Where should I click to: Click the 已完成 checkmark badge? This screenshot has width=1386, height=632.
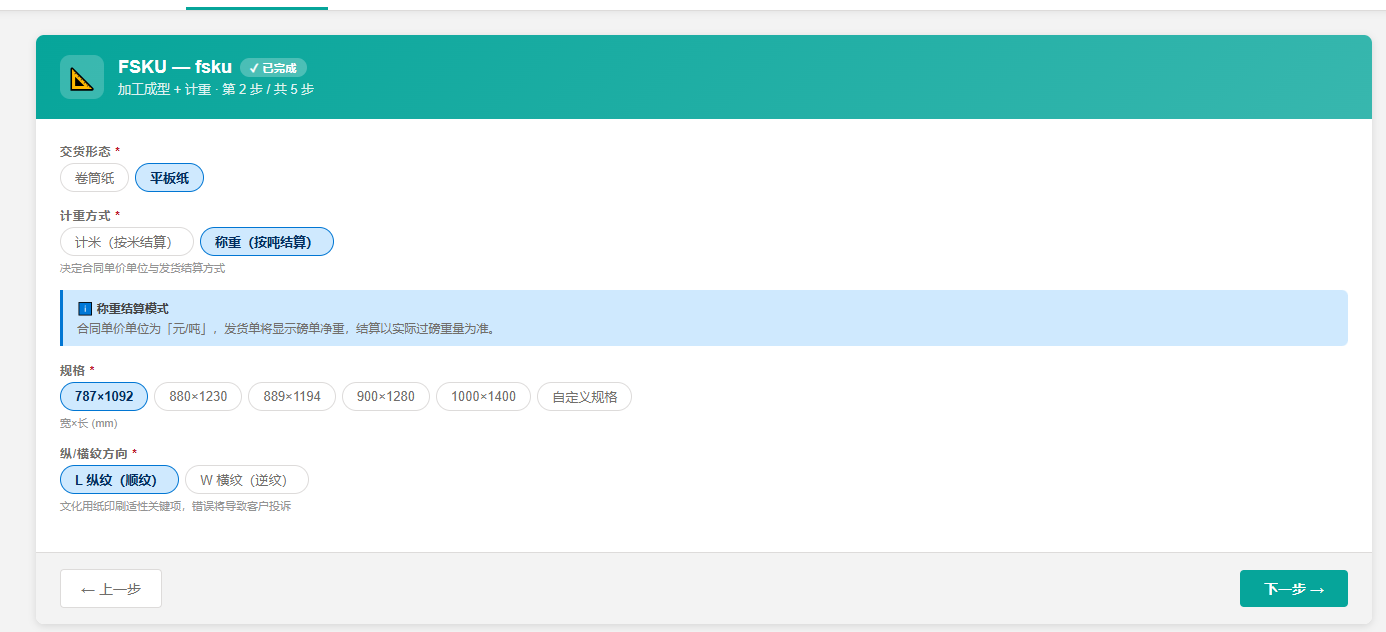tap(273, 68)
